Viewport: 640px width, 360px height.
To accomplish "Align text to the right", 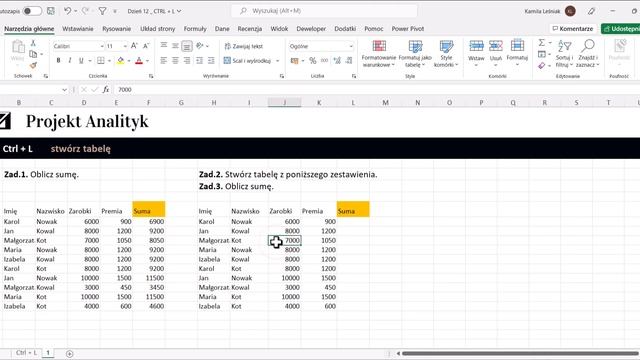I will [187, 60].
